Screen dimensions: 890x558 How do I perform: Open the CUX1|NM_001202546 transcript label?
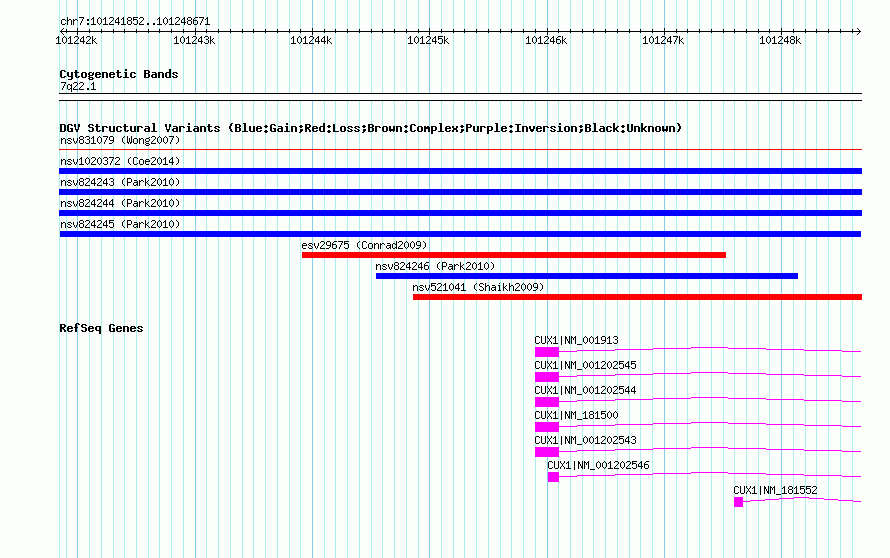[598, 465]
